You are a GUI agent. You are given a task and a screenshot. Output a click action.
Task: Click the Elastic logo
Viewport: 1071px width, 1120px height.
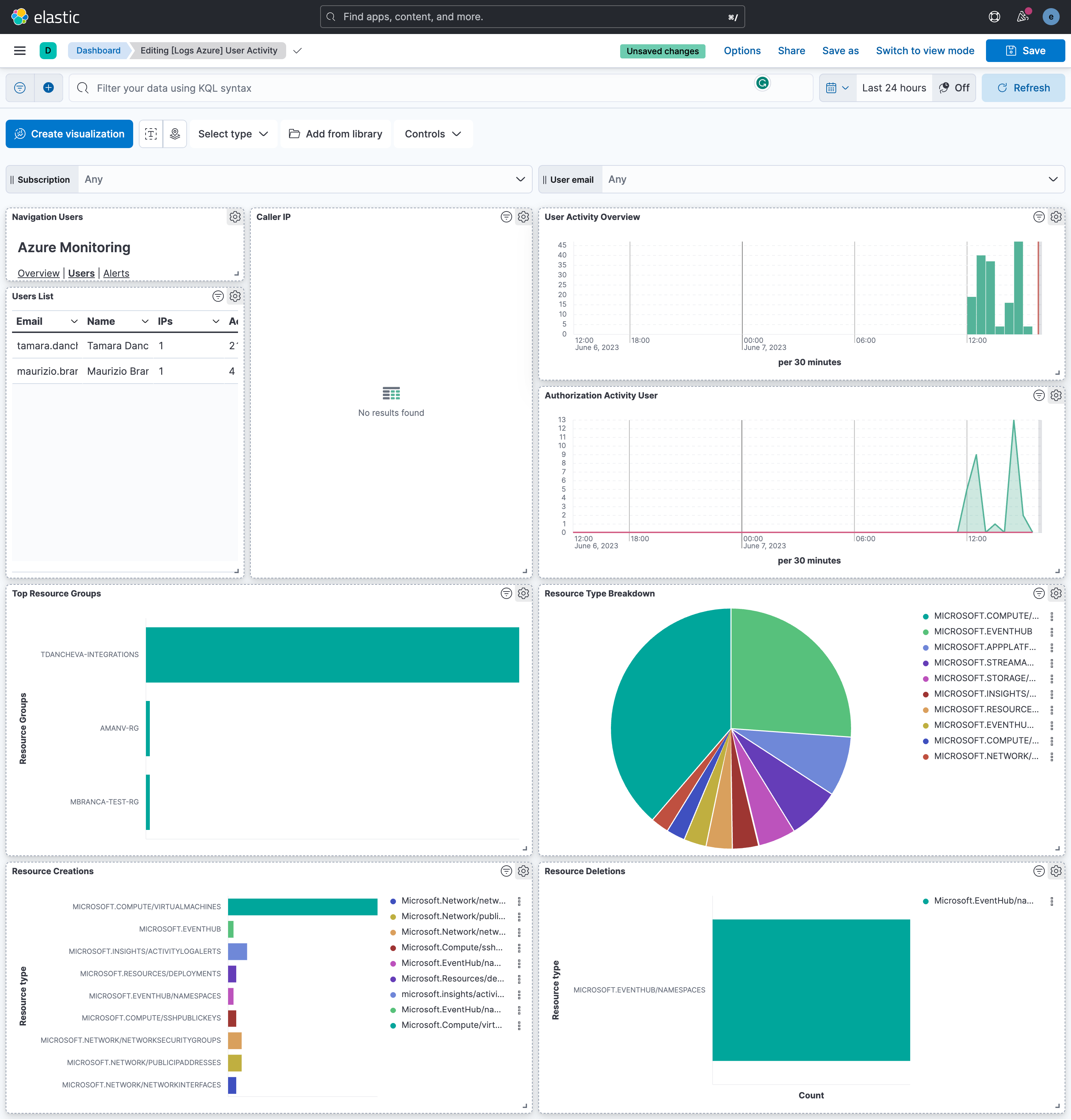(19, 17)
